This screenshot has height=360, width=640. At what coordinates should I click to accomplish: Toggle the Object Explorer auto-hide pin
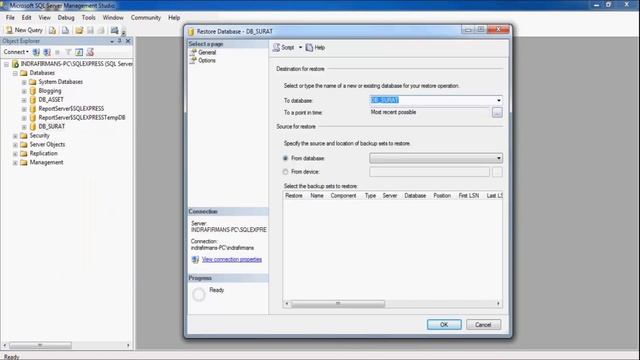pyautogui.click(x=120, y=41)
